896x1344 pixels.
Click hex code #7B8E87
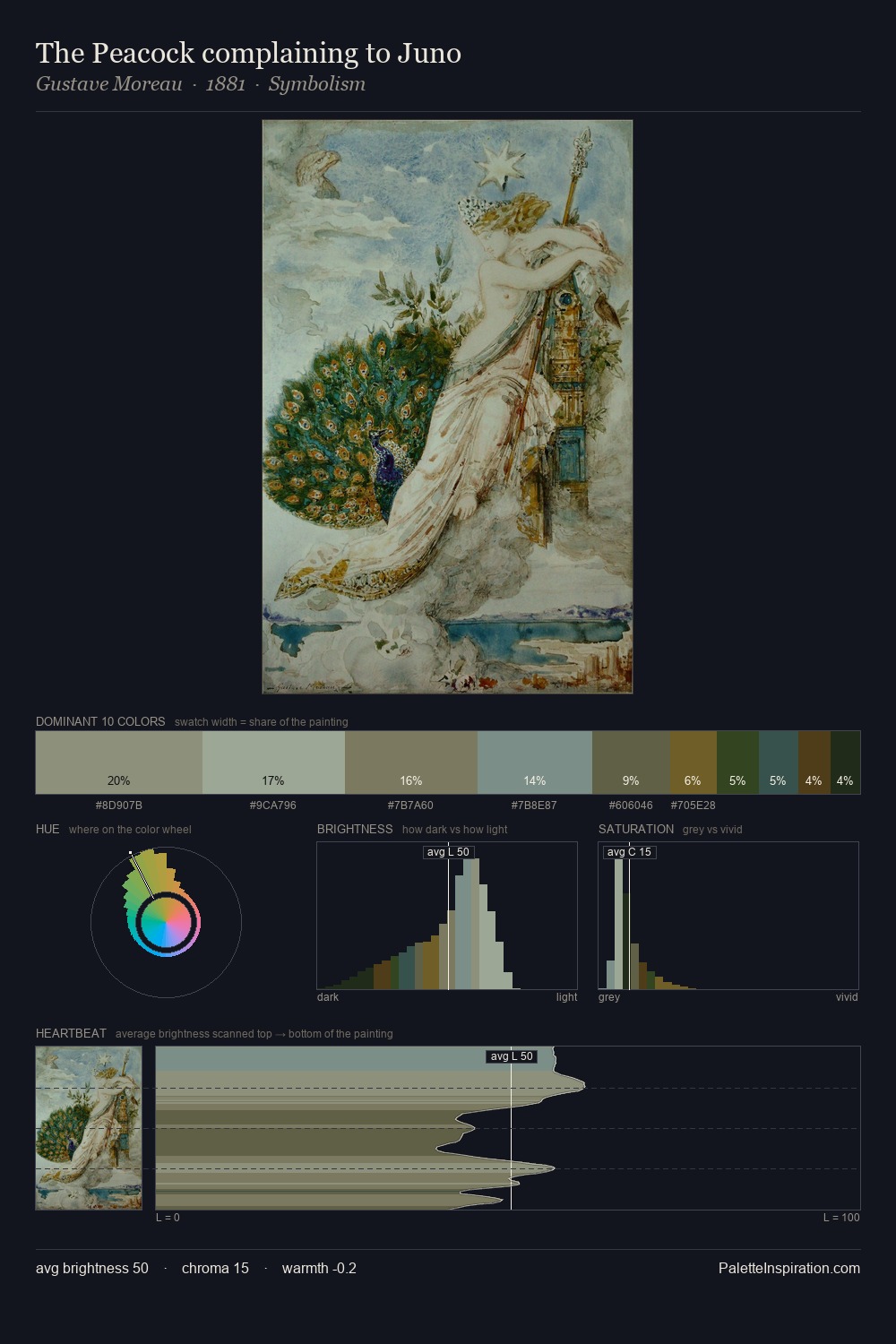click(x=534, y=806)
